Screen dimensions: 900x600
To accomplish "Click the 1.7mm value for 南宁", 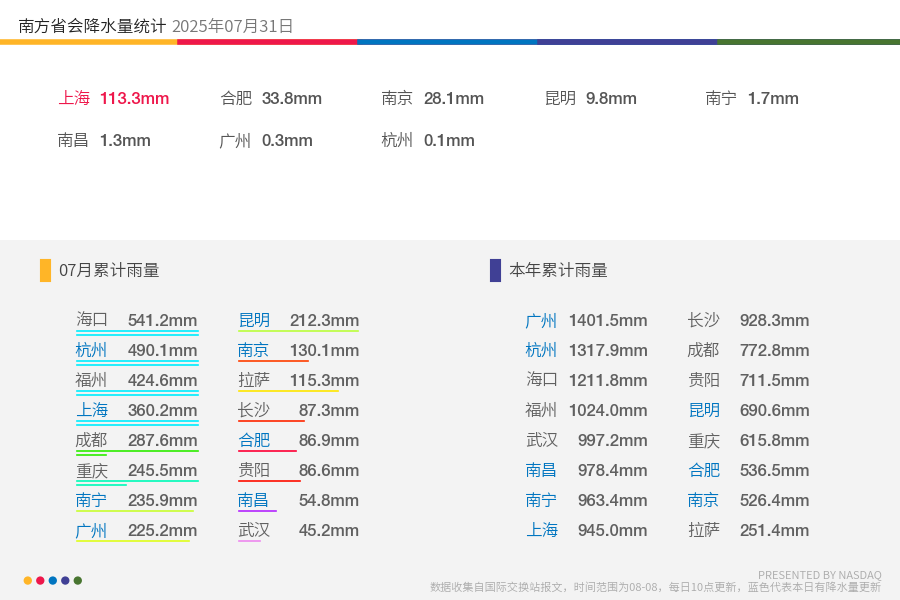I will pyautogui.click(x=773, y=98).
